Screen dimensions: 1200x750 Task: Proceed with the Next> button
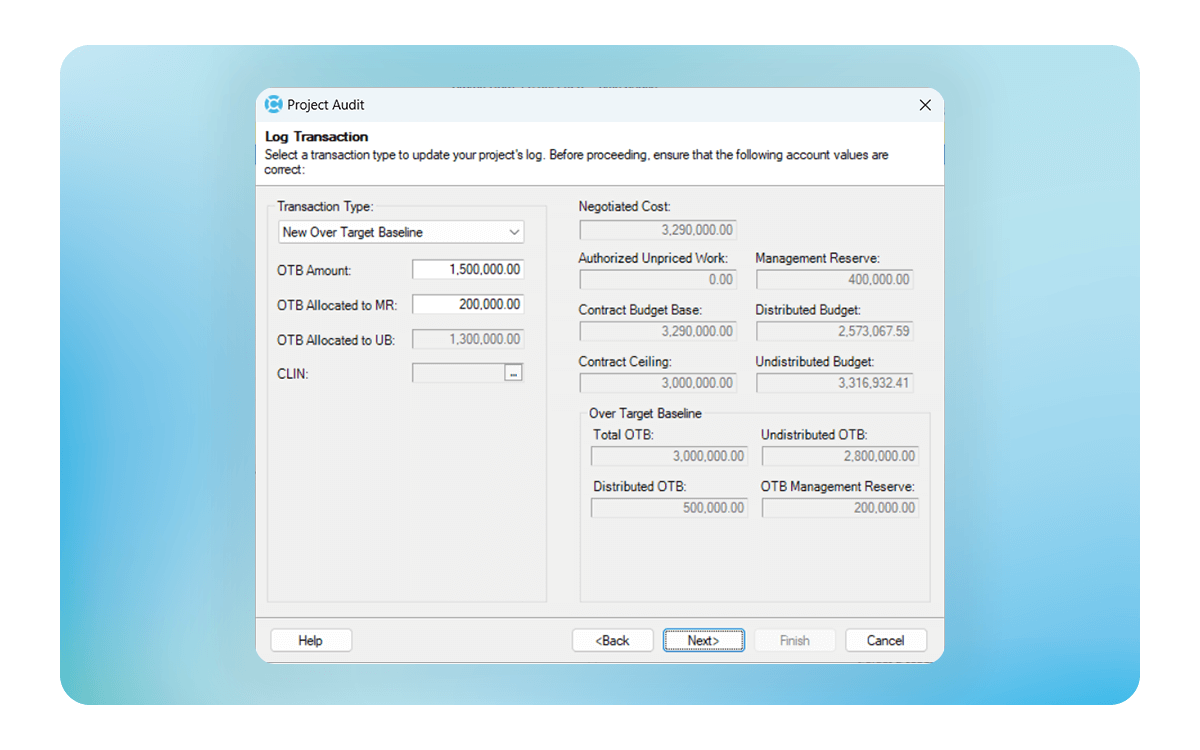703,640
